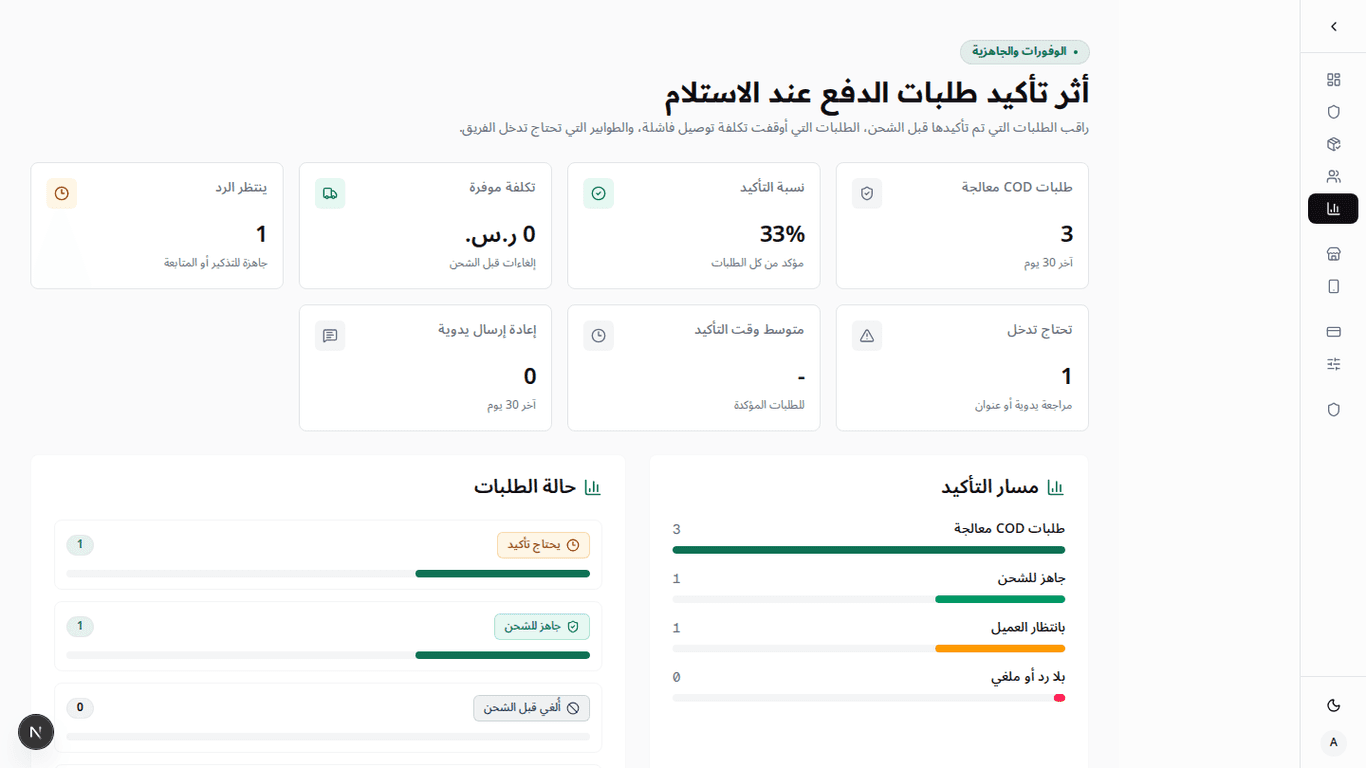Toggle dark mode with the moon icon
1366x768 pixels.
click(1333, 705)
